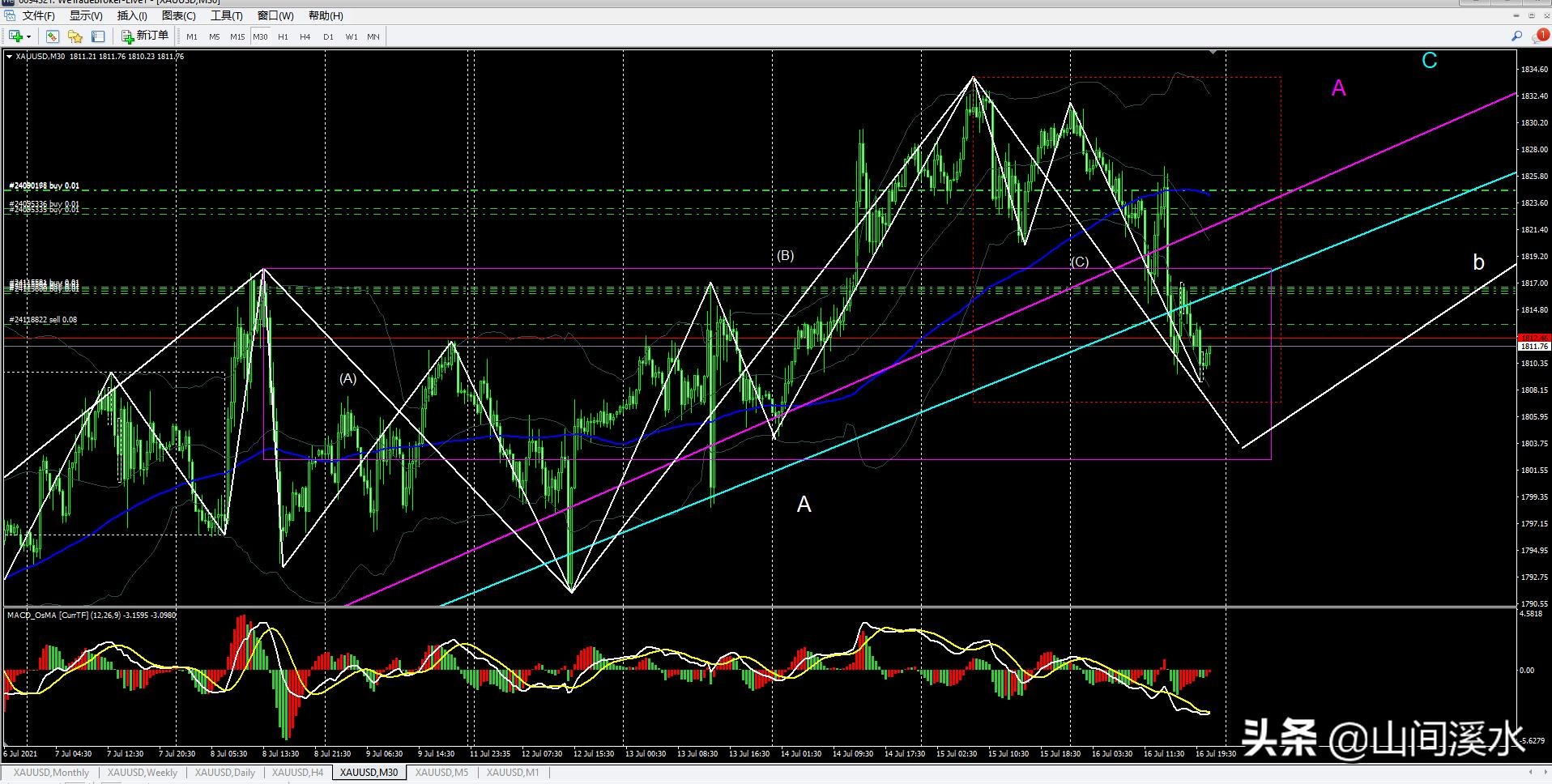
Task: Toggle the D1 timeframe button
Action: coord(328,36)
